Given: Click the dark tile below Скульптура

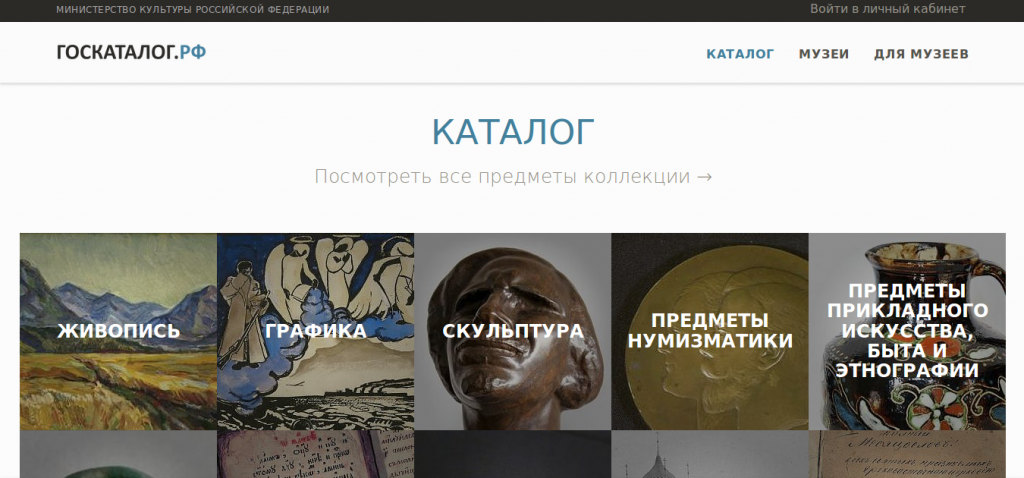Looking at the screenshot, I should [x=513, y=454].
